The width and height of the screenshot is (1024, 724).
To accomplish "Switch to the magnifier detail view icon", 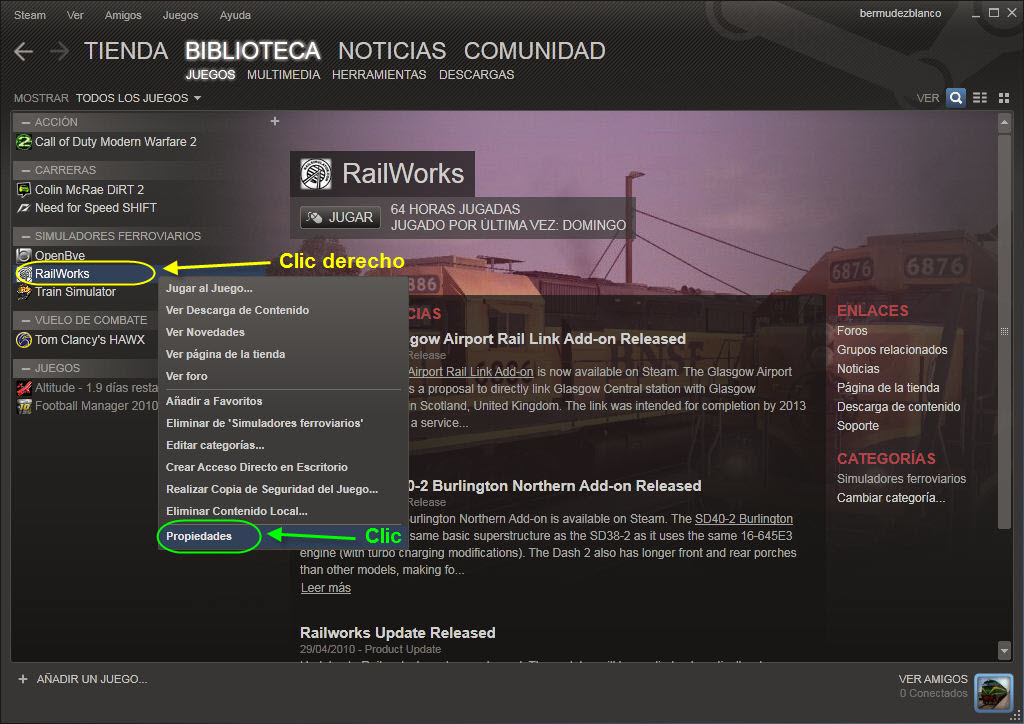I will (956, 98).
